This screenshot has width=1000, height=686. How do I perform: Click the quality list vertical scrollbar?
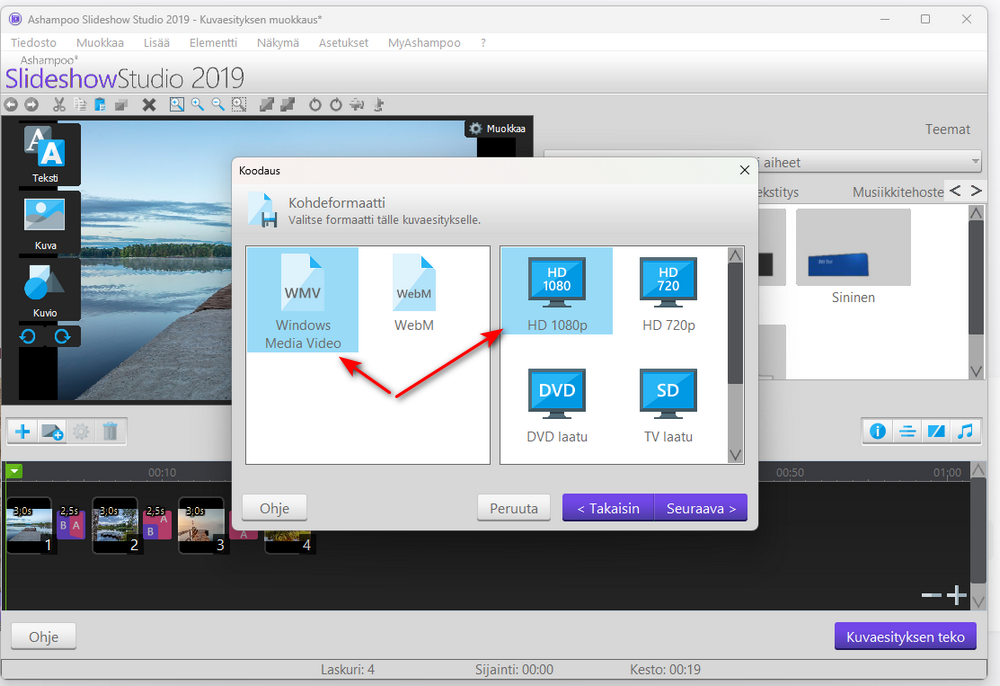click(x=735, y=355)
